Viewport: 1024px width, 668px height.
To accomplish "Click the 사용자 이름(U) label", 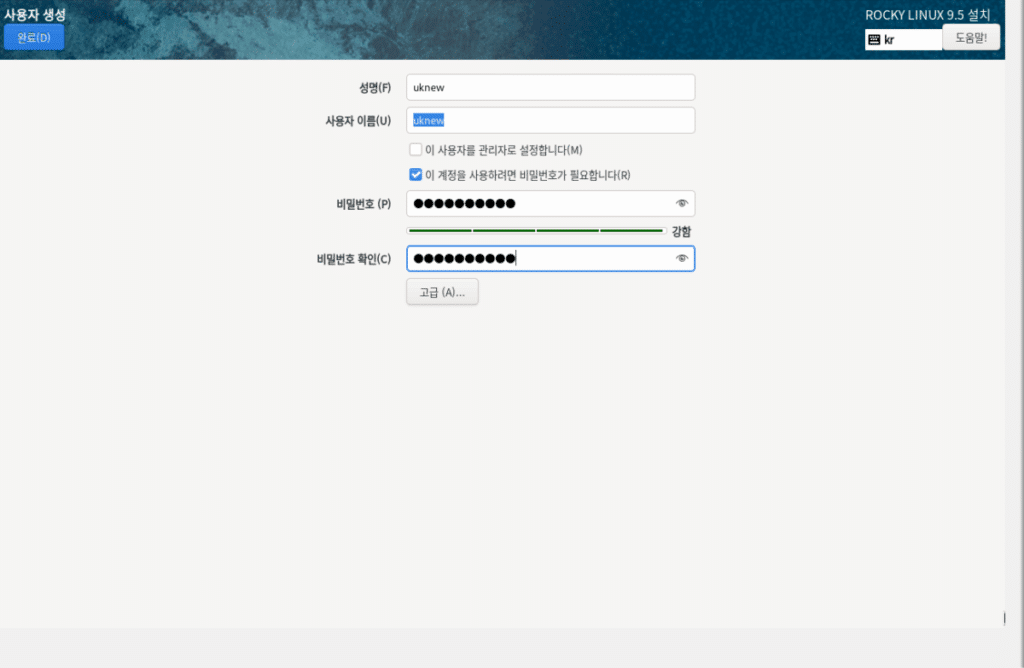I will (358, 121).
